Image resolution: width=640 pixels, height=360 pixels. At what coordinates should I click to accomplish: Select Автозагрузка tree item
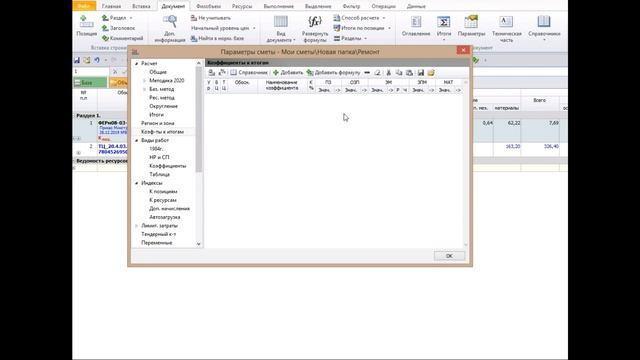click(164, 217)
